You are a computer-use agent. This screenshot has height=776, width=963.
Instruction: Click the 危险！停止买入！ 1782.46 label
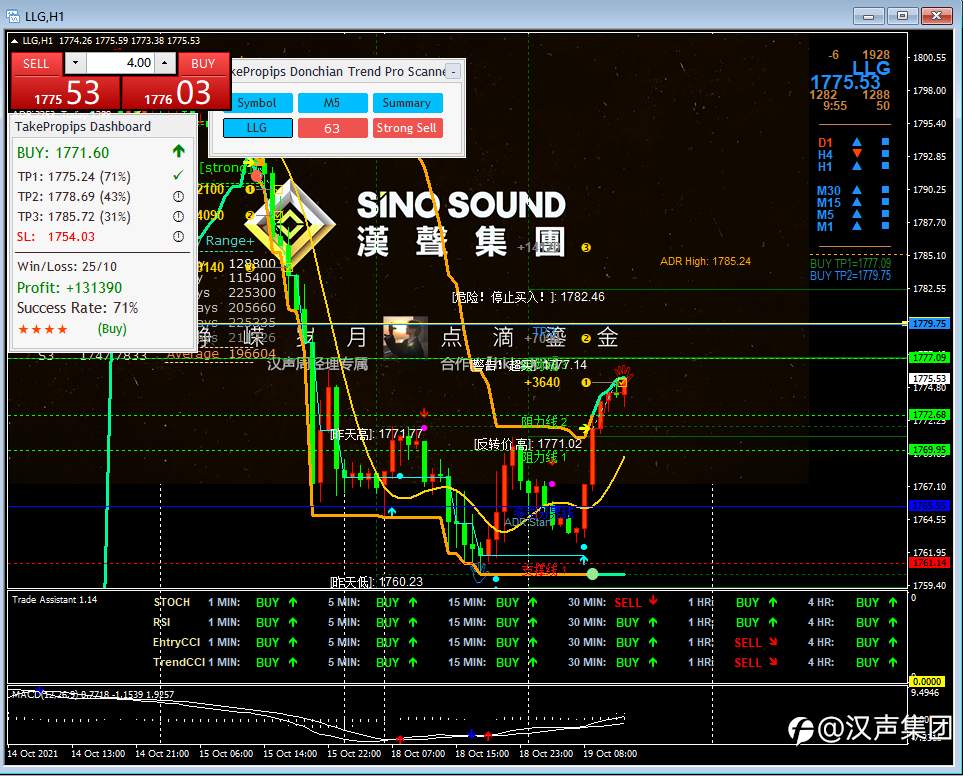point(528,297)
